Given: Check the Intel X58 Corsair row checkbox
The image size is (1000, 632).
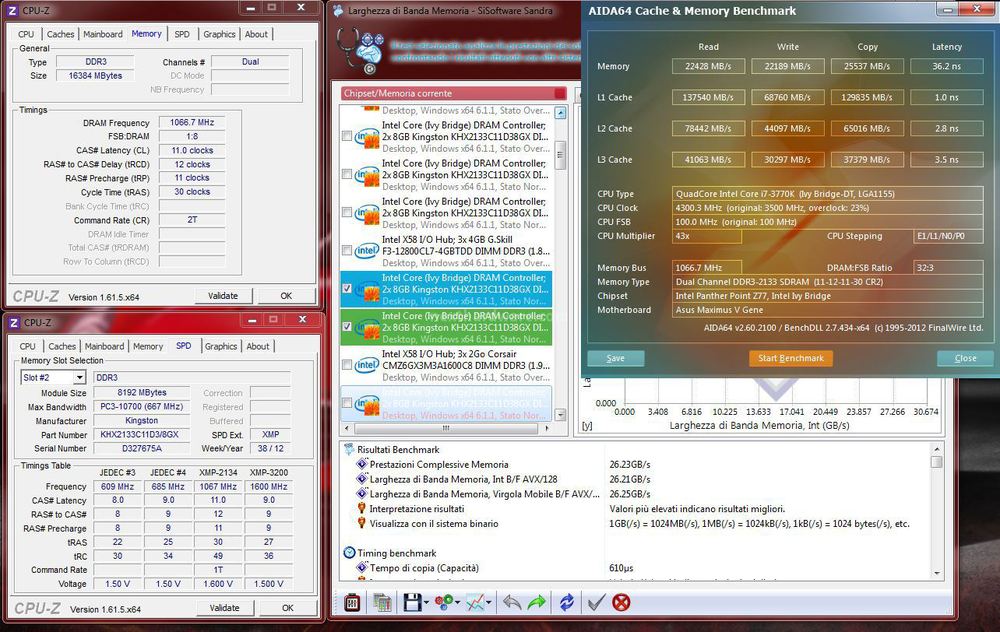Looking at the screenshot, I should 347,365.
